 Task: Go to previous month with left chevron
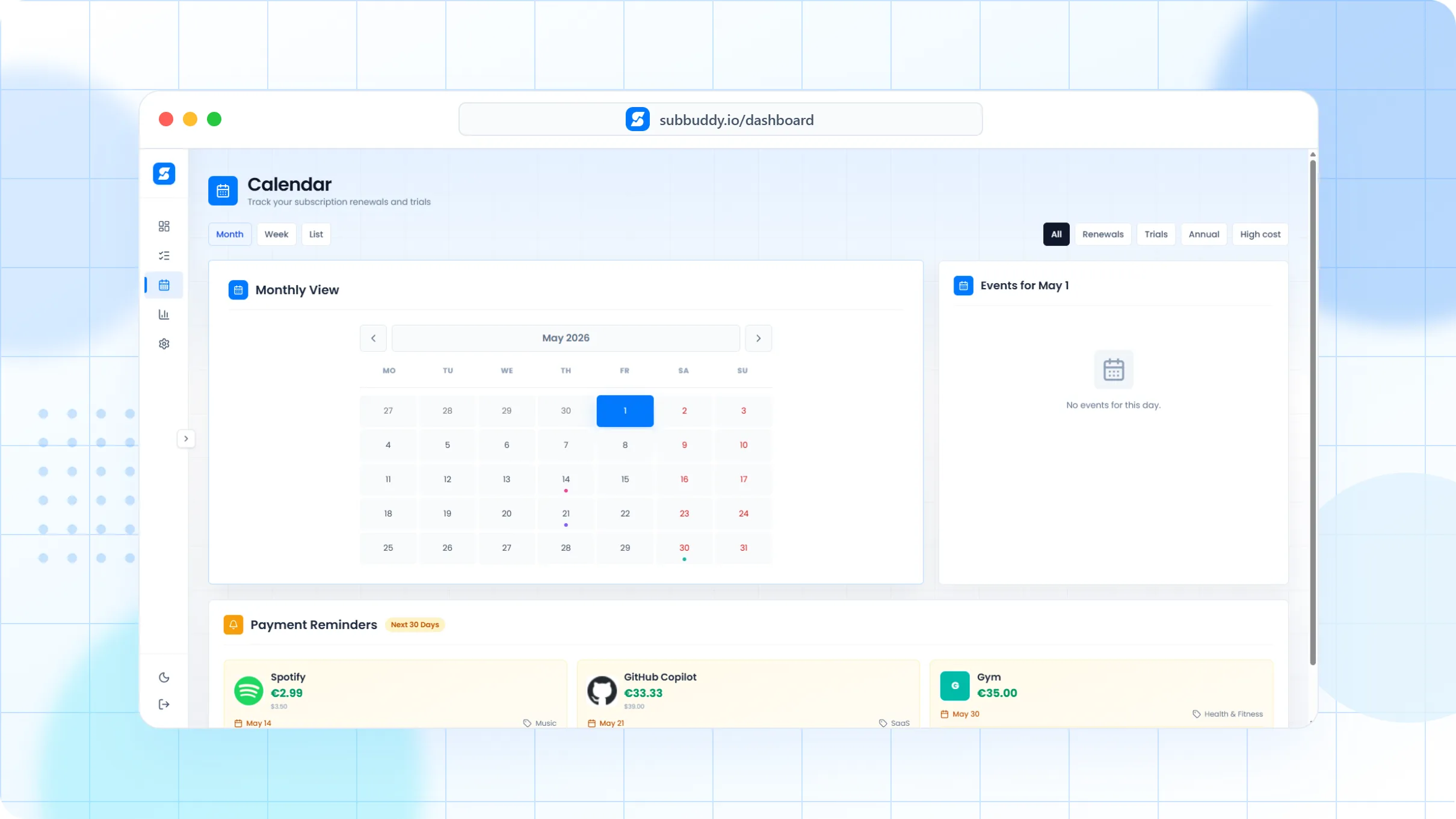click(x=373, y=338)
